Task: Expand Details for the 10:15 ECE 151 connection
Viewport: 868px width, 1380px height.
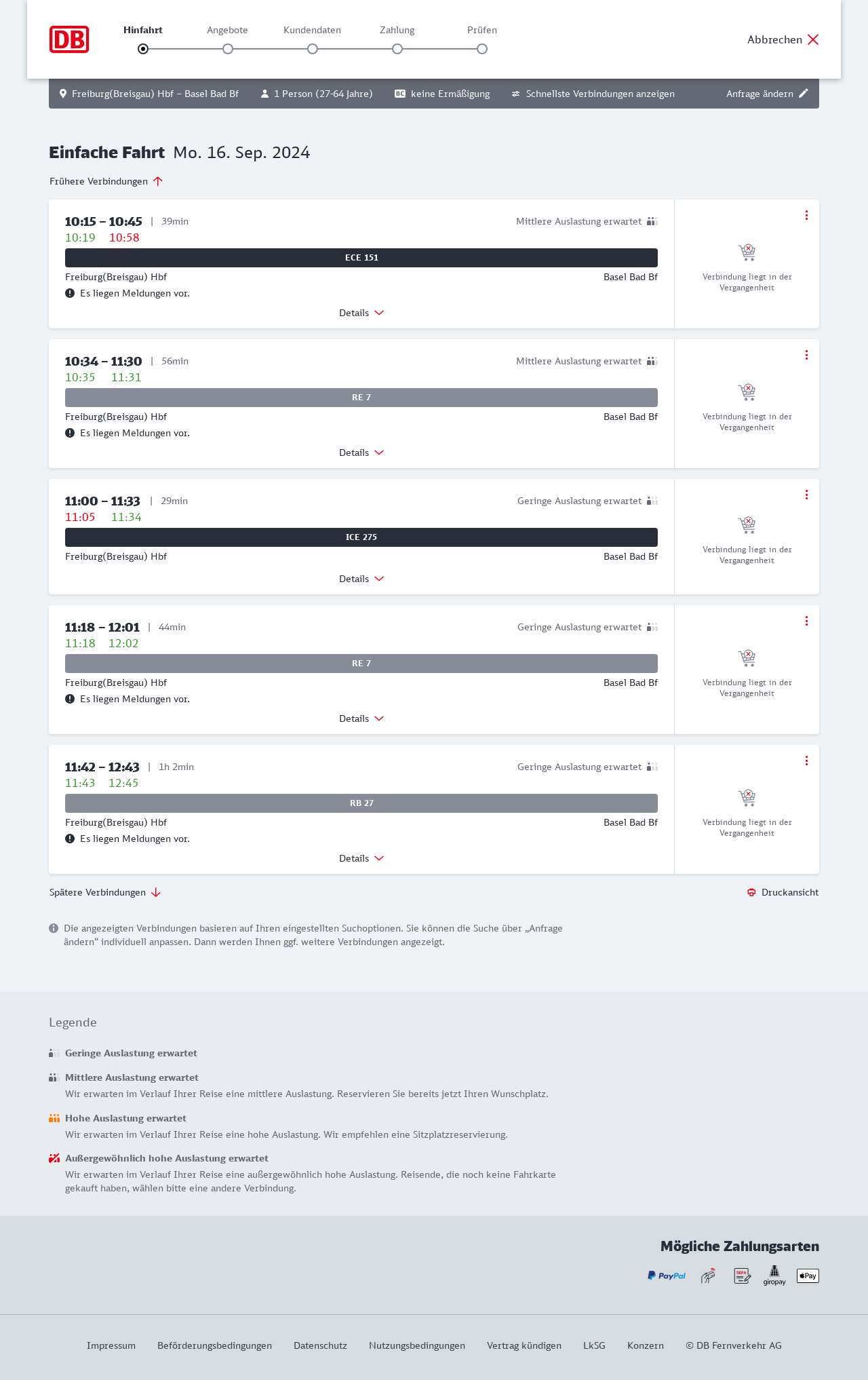Action: (x=361, y=313)
